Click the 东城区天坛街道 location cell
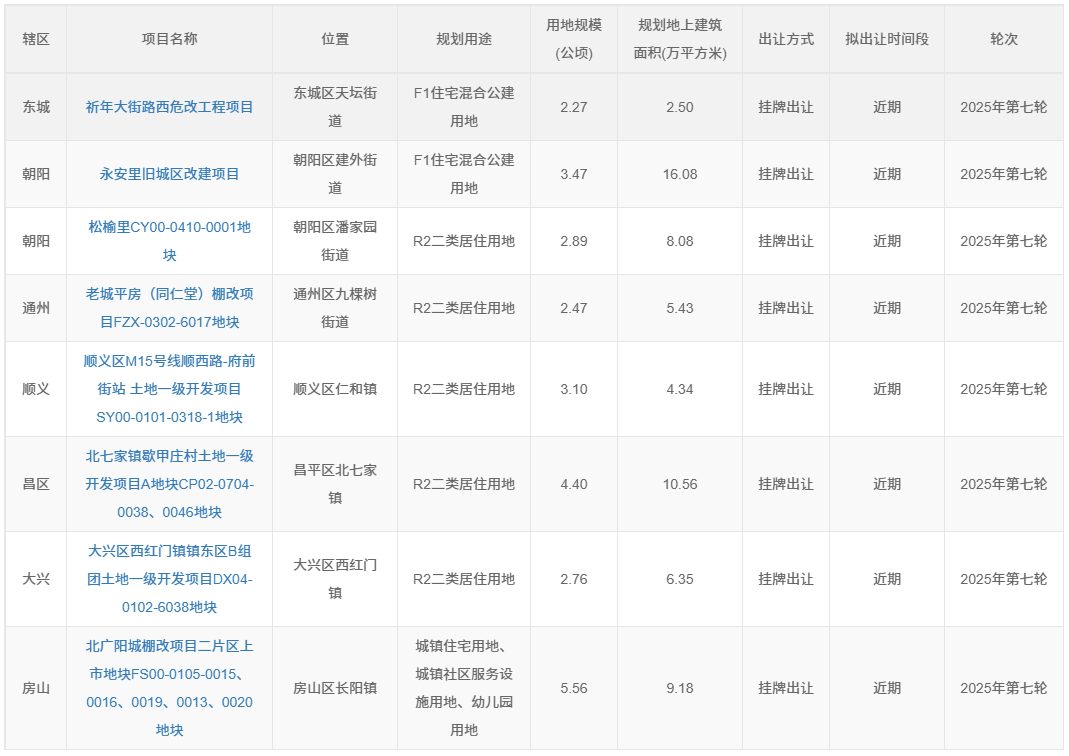 [x=335, y=107]
